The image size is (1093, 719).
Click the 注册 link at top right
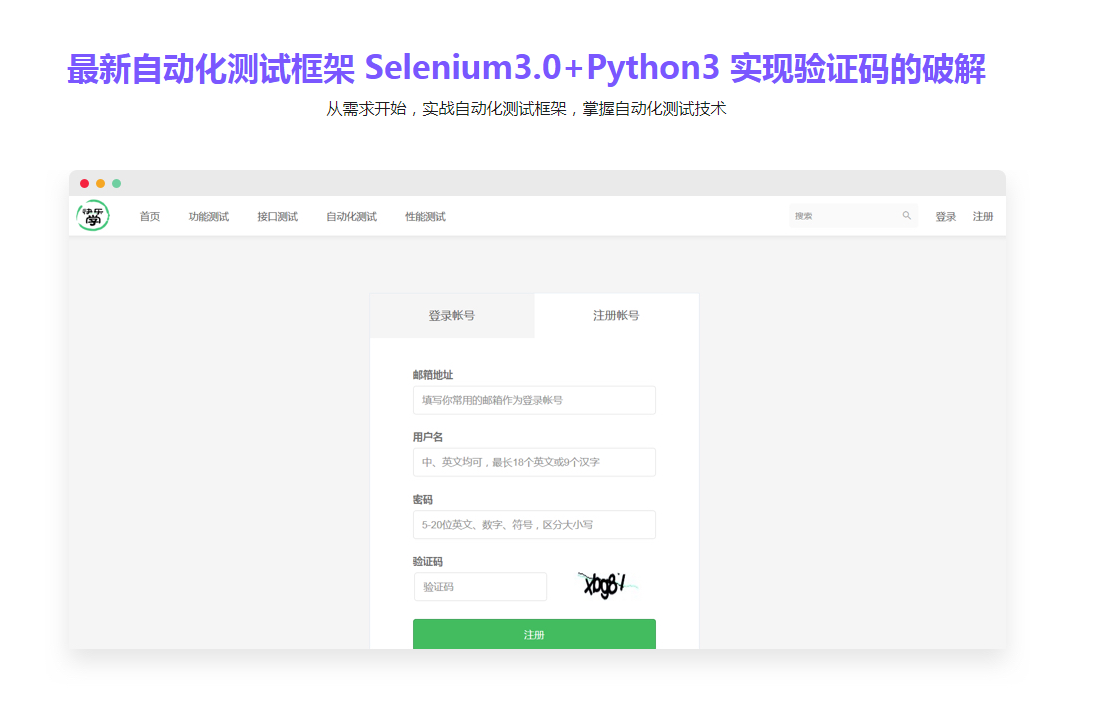[982, 216]
